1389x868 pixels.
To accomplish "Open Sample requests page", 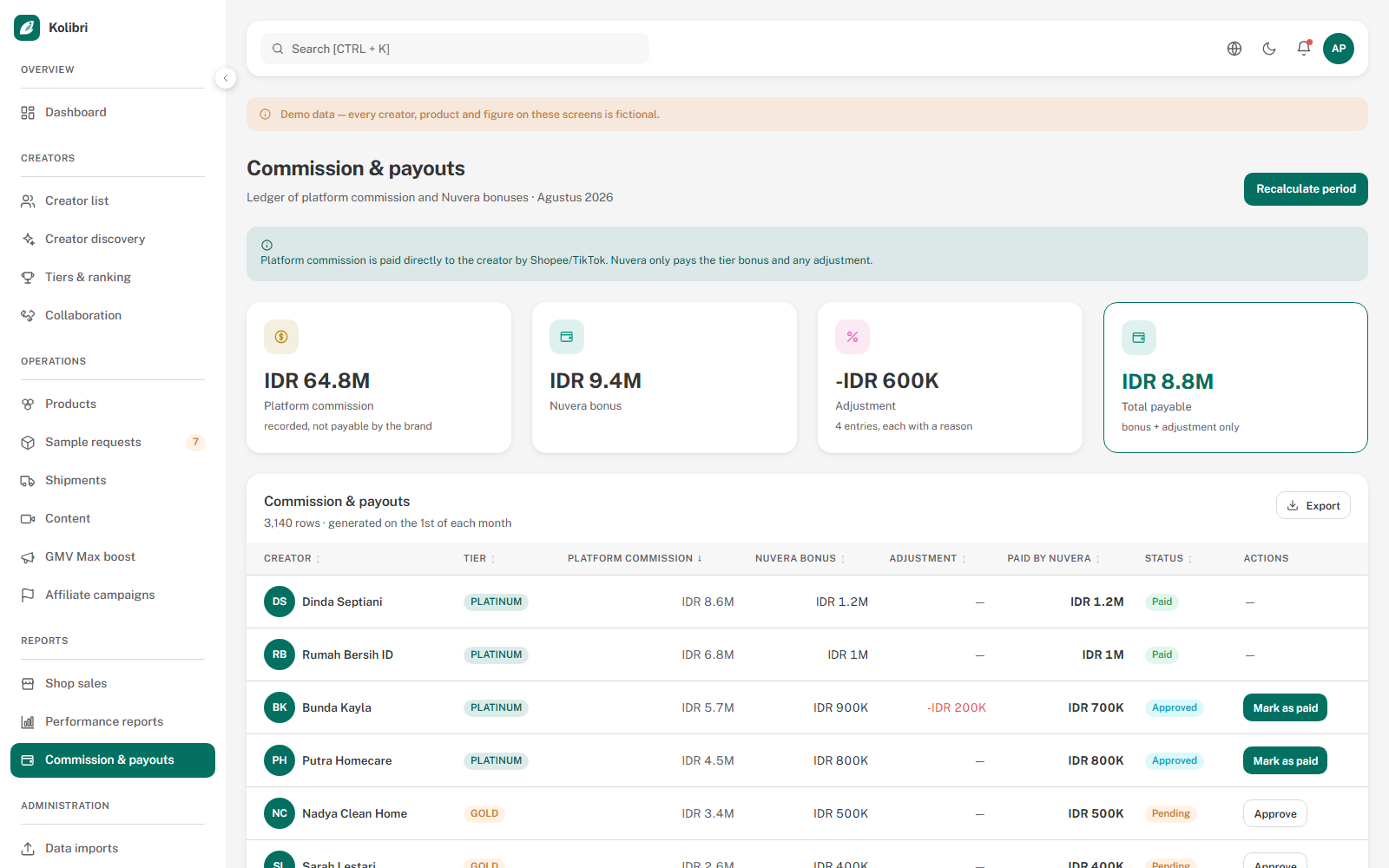I will [x=113, y=442].
